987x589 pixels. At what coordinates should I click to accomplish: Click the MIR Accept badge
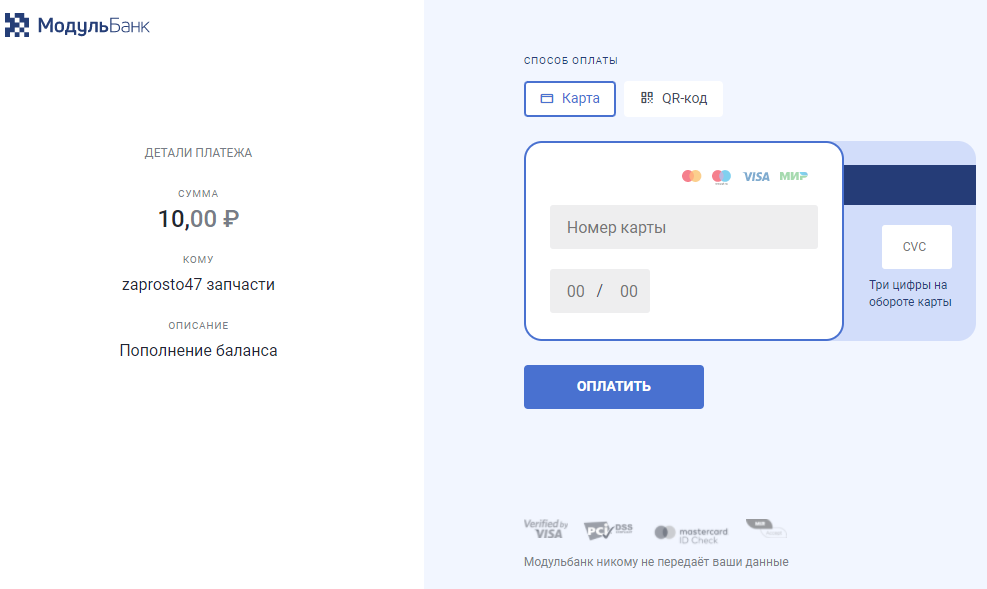tap(765, 529)
